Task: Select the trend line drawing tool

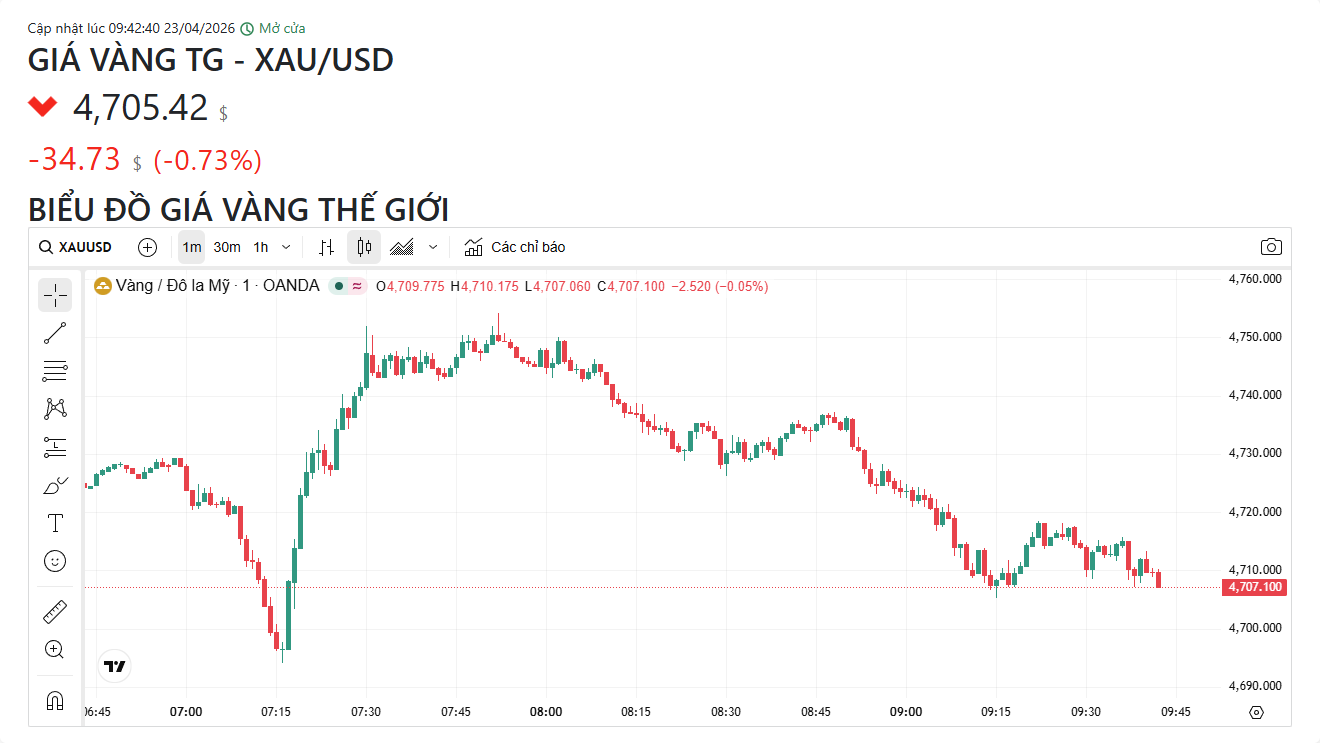Action: 55,333
